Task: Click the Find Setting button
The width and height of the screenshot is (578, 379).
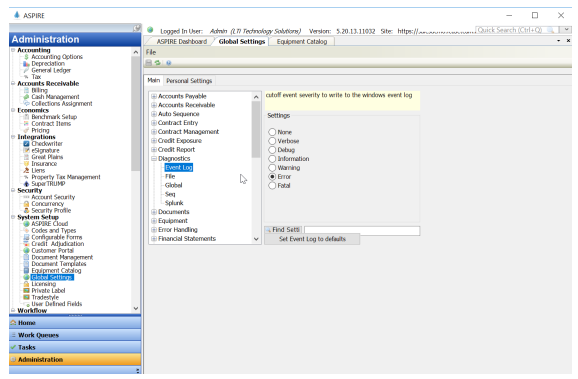Action: 283,230
